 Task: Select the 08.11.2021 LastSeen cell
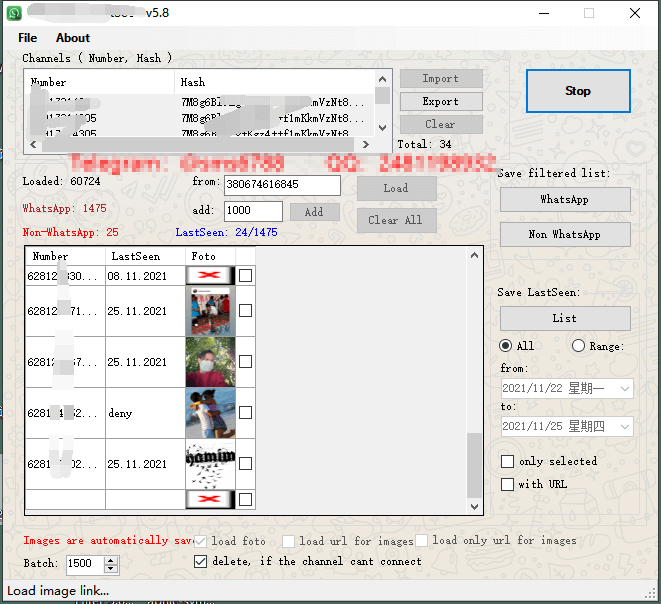pos(145,276)
